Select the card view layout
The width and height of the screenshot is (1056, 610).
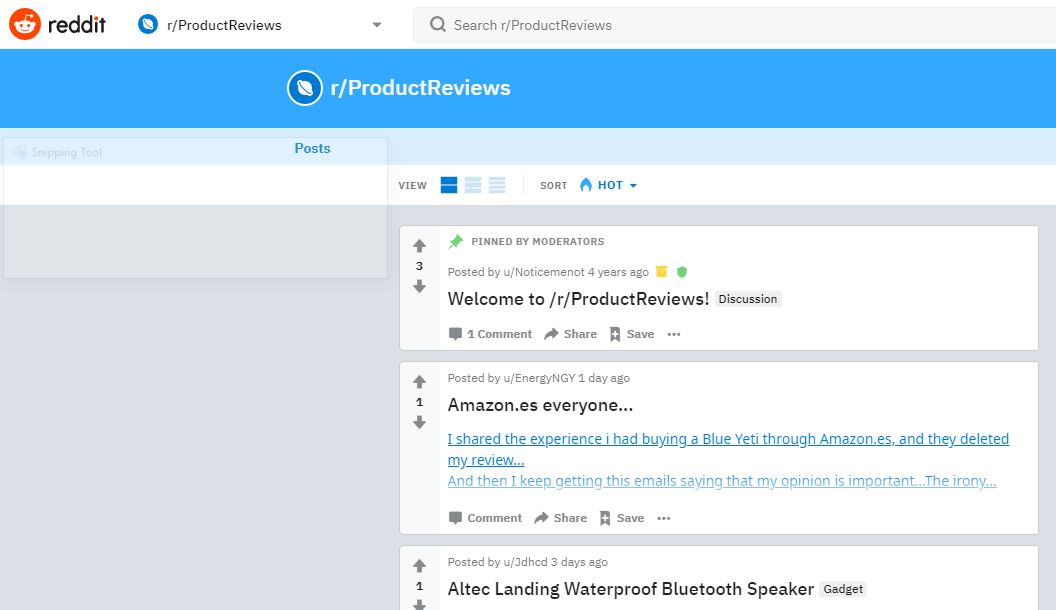coord(449,185)
